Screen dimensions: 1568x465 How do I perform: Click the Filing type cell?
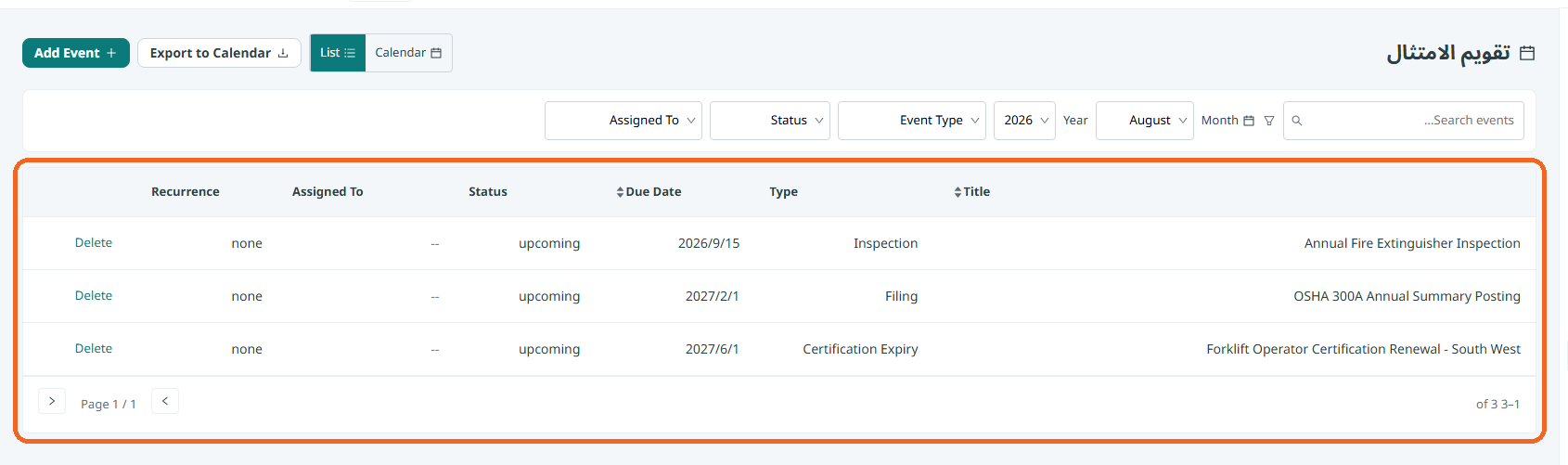click(x=901, y=296)
